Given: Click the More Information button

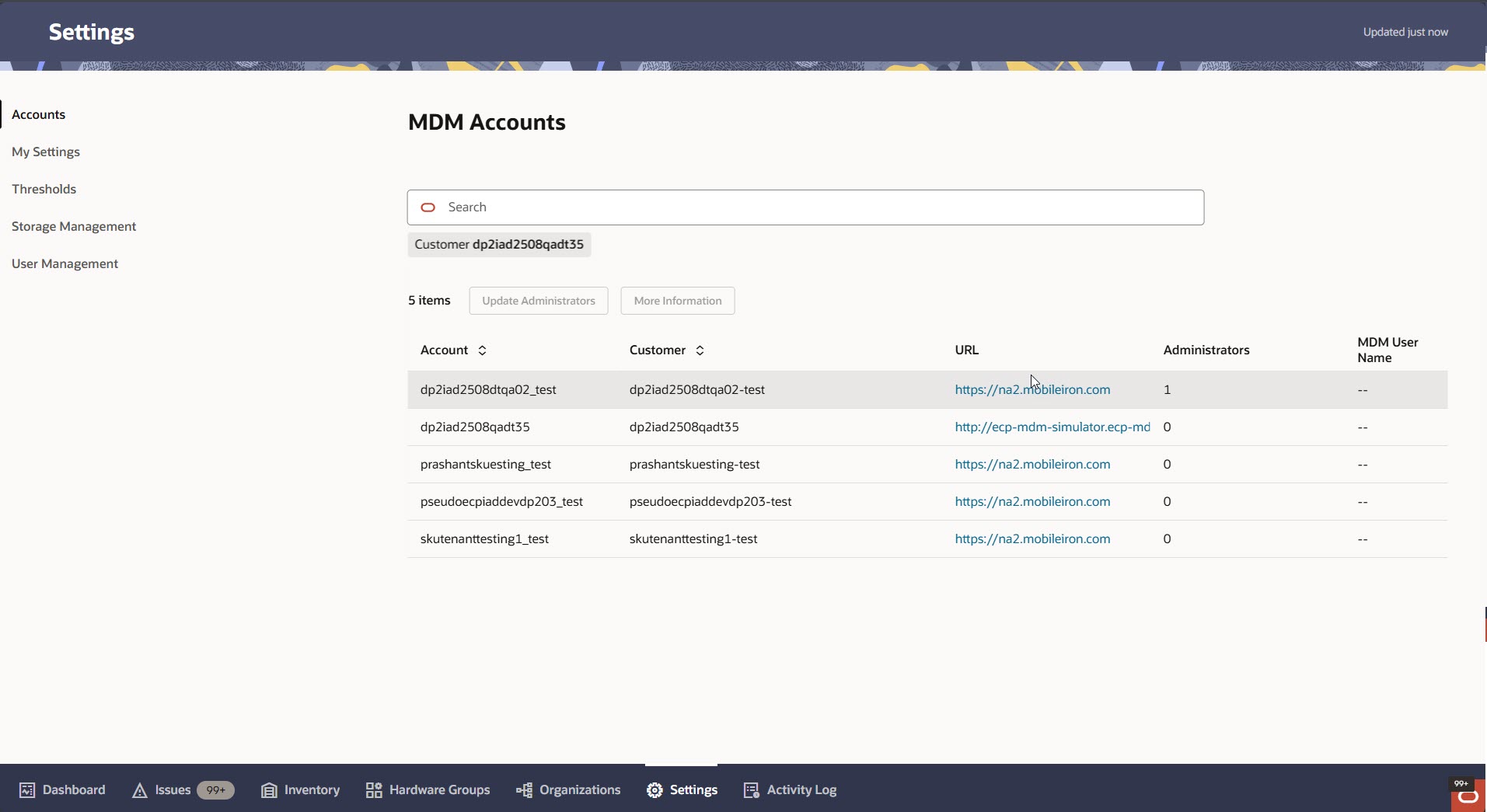Looking at the screenshot, I should click(676, 301).
